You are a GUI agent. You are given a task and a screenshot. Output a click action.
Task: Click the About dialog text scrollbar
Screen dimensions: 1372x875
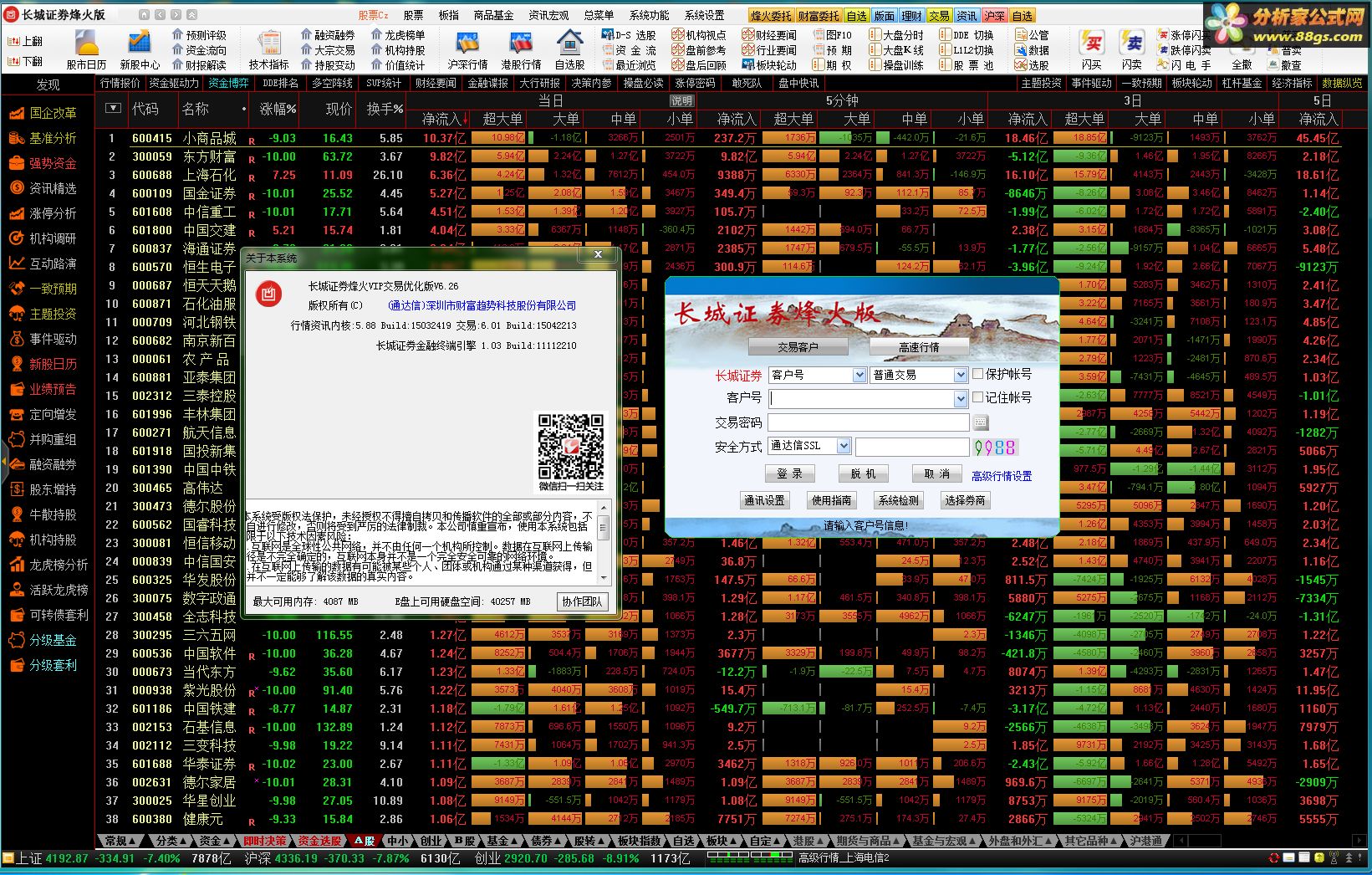[x=604, y=542]
